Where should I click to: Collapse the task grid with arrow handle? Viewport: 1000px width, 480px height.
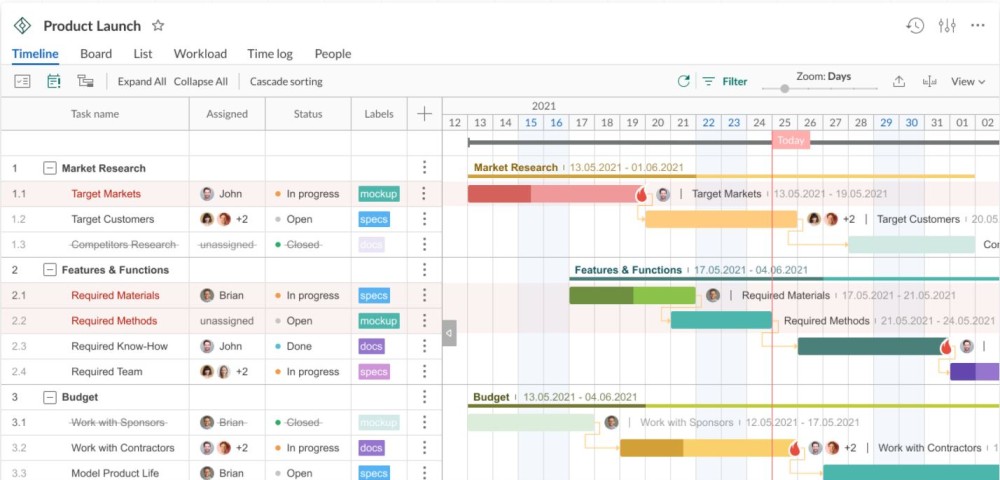(449, 333)
